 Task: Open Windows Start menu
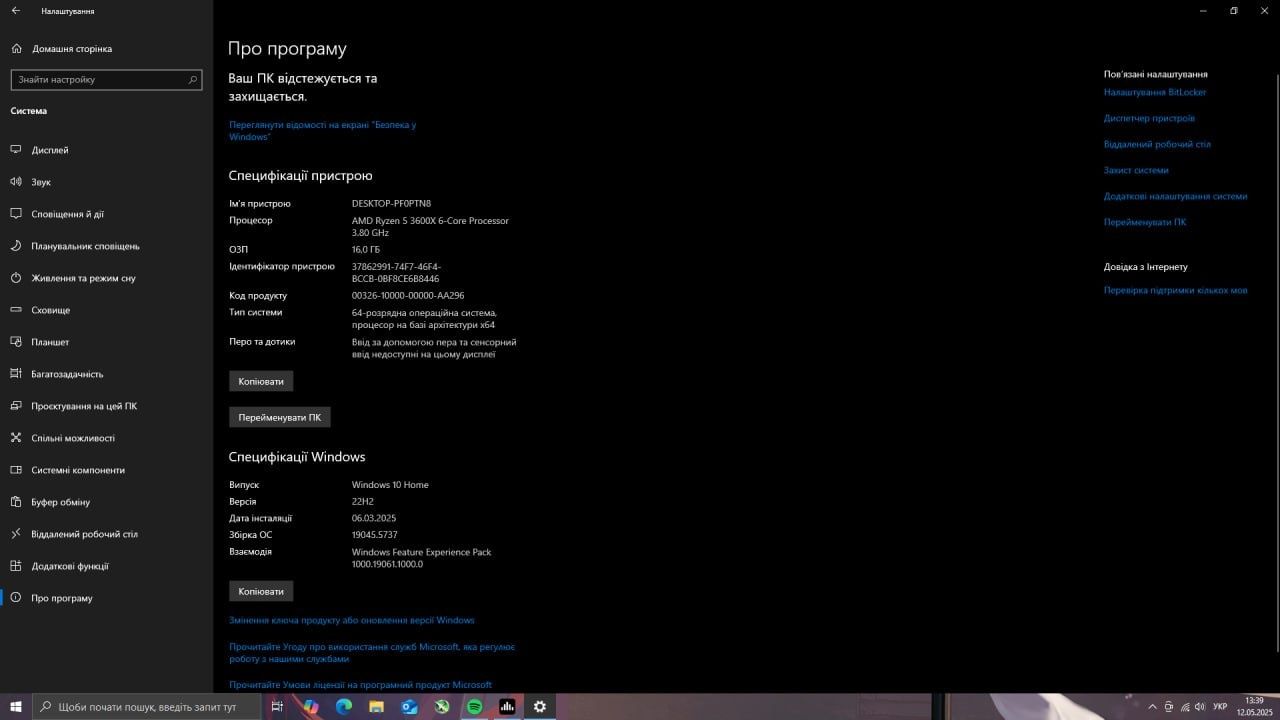[x=16, y=707]
